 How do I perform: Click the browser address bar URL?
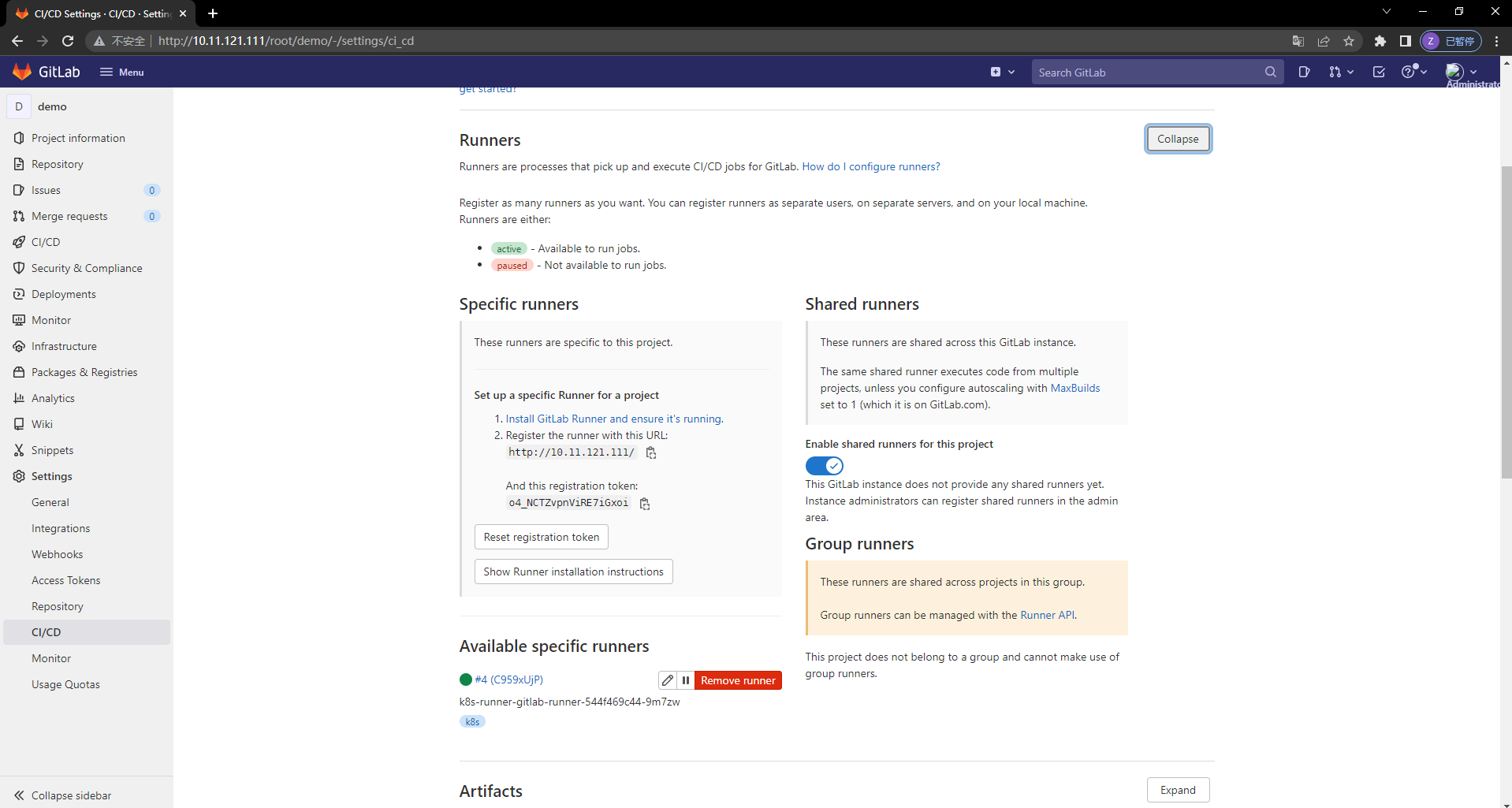pyautogui.click(x=286, y=41)
